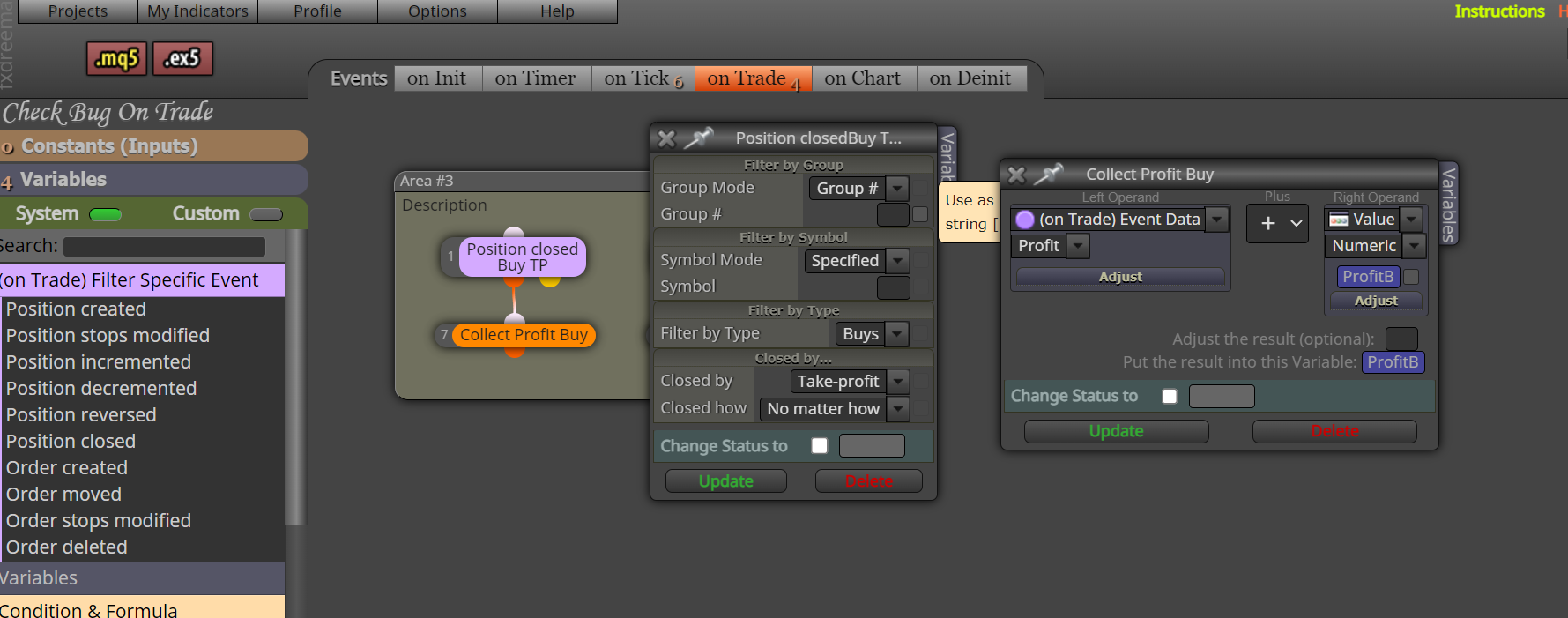1568x618 pixels.
Task: Export project as .mq5 file
Action: point(117,59)
